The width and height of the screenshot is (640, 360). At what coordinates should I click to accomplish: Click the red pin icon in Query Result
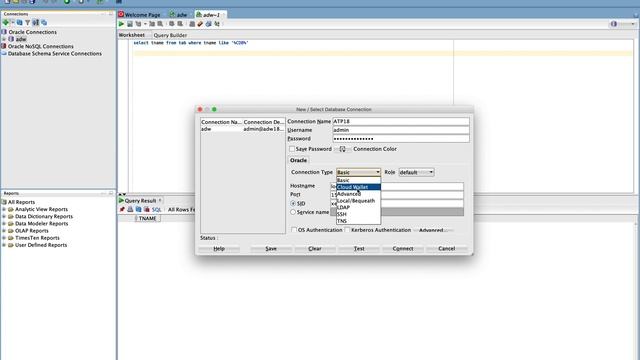tap(122, 209)
